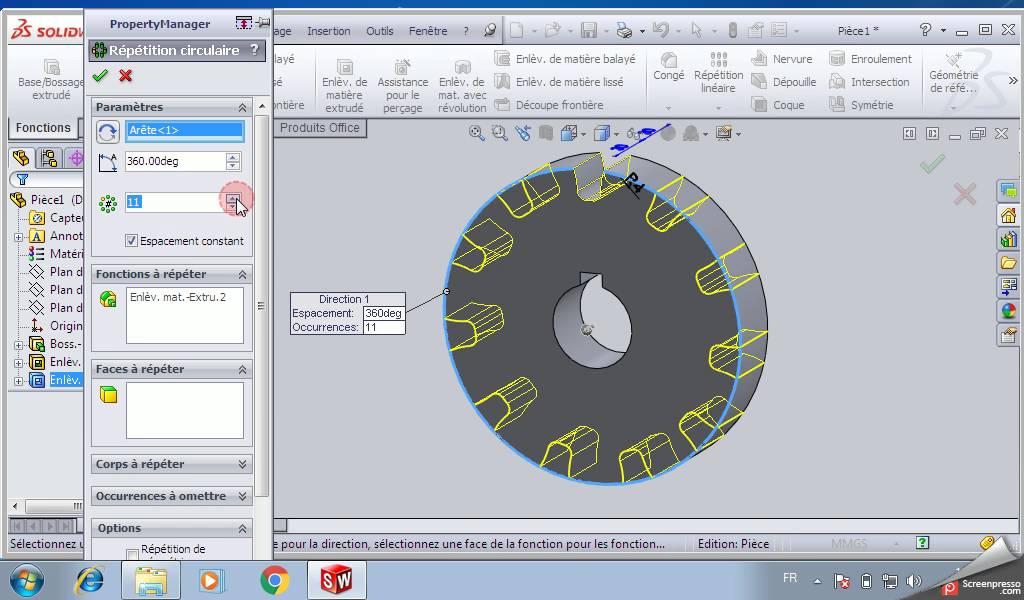Click the reverse direction icon beside Arête<1>
The image size is (1024, 600).
(108, 132)
